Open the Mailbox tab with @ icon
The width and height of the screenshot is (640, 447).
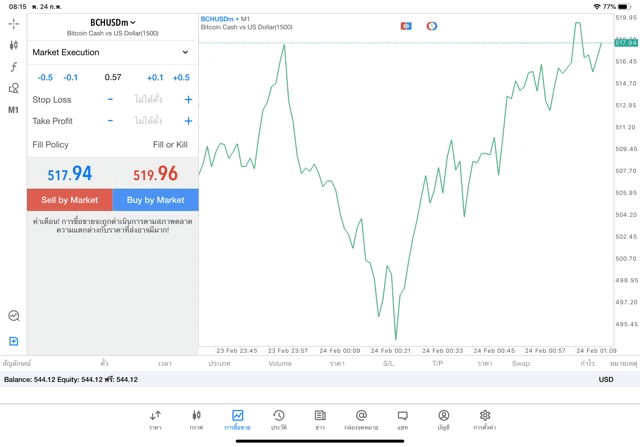tap(361, 419)
